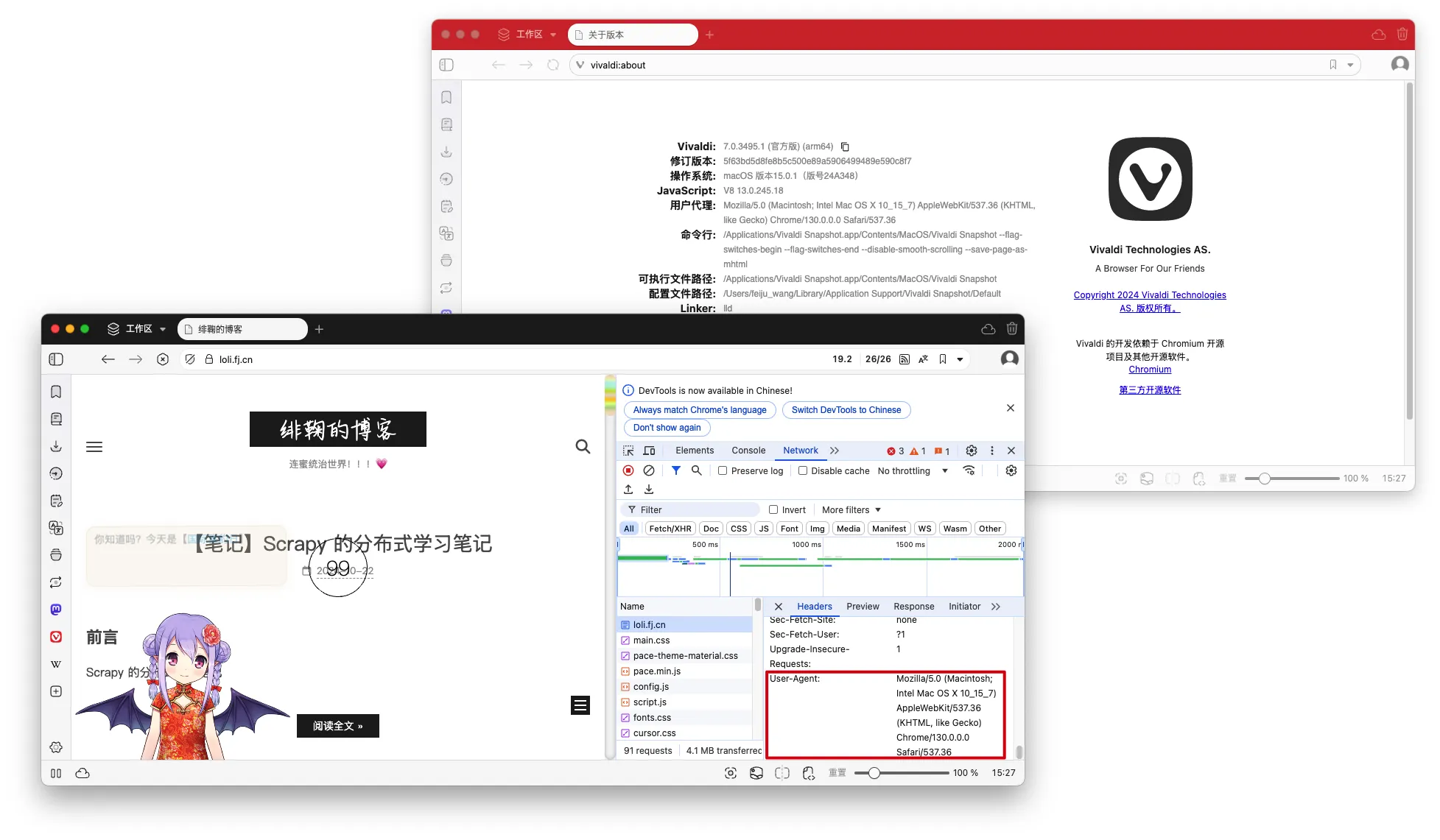Toggle the CSS request type filter
The height and width of the screenshot is (840, 1440).
pyautogui.click(x=739, y=529)
